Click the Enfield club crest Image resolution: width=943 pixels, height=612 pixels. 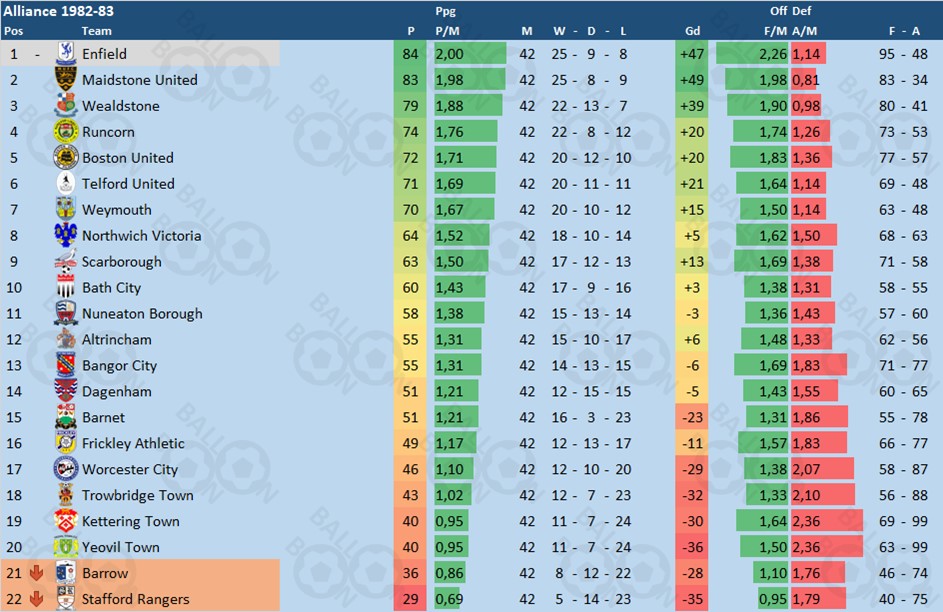[x=66, y=54]
